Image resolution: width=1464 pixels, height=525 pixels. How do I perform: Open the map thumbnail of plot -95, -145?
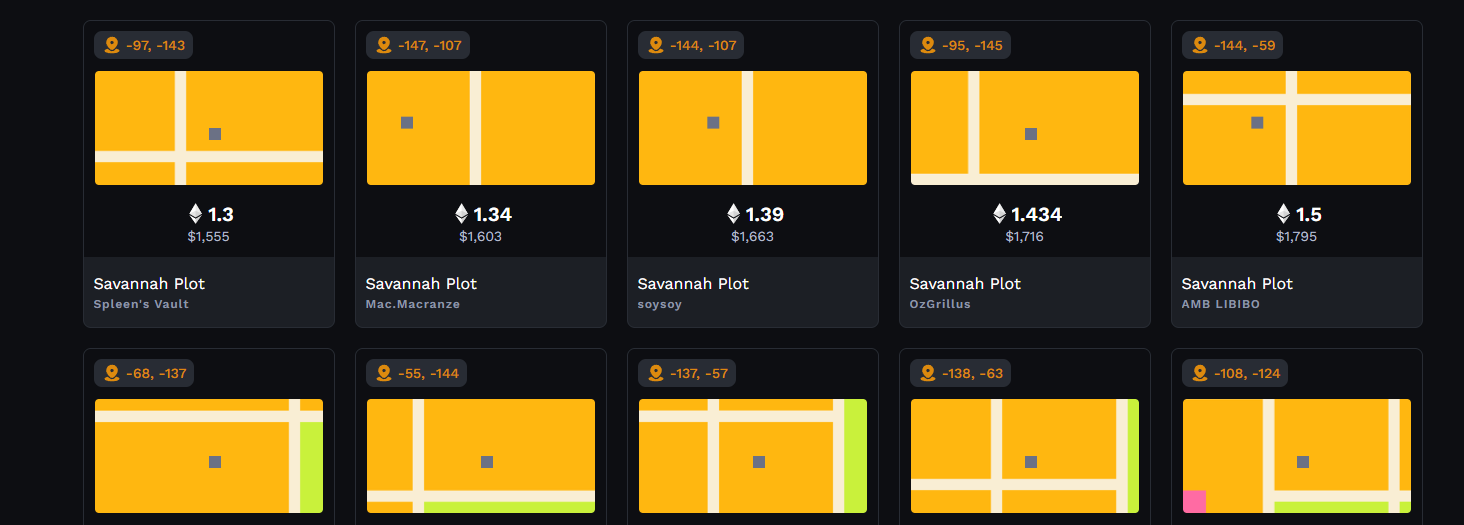click(1025, 128)
